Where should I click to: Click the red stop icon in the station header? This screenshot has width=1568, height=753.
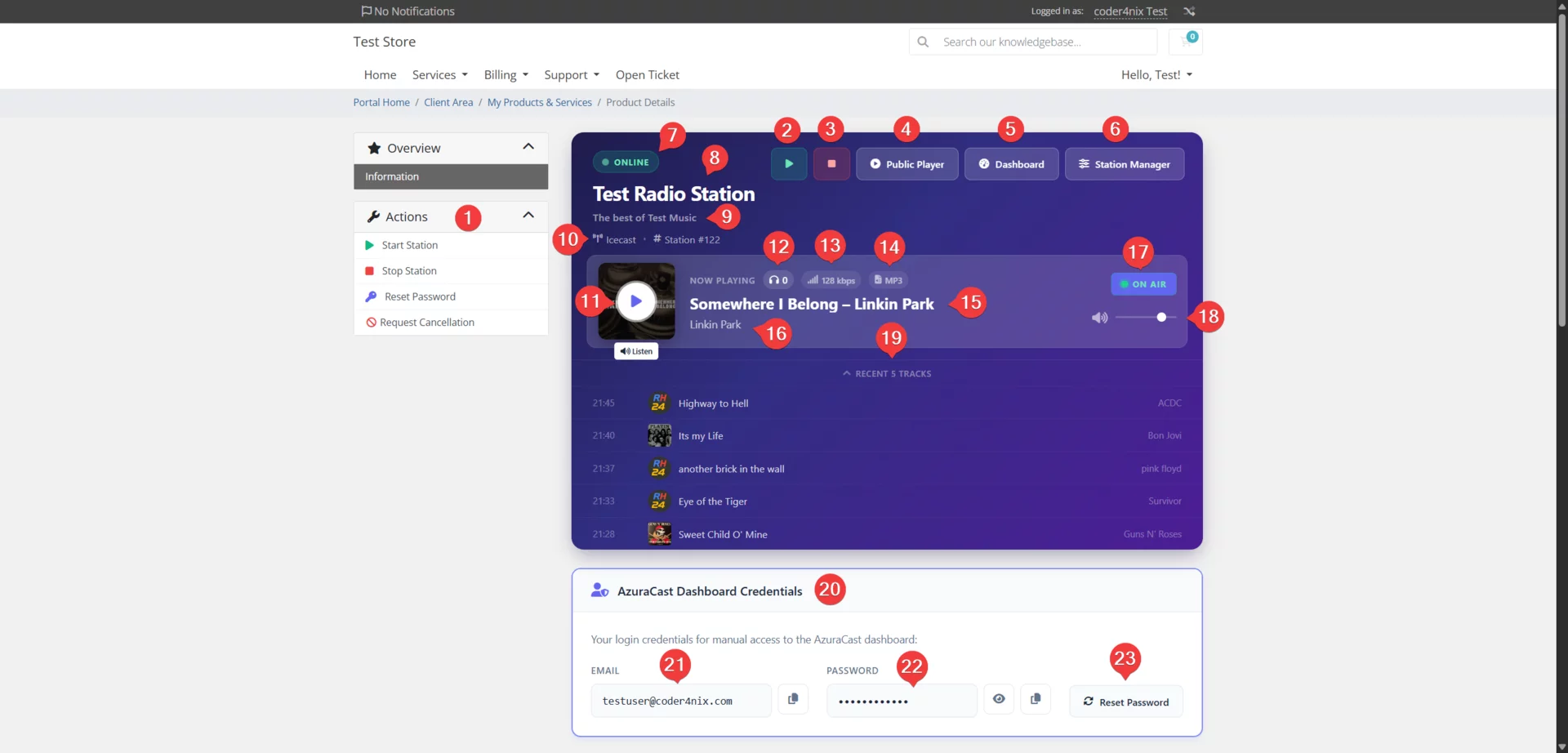[831, 163]
